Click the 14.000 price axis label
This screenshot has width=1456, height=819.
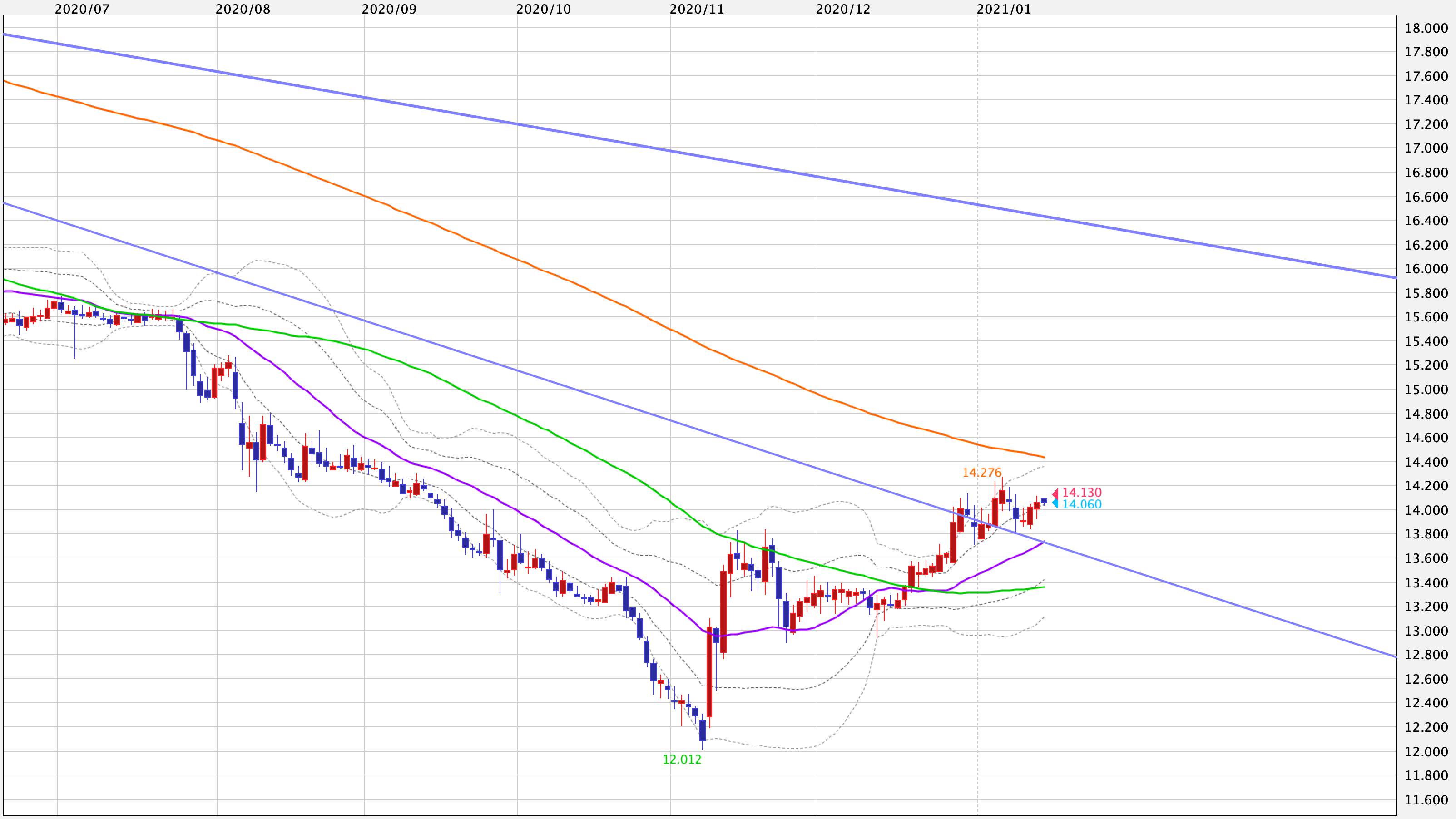1426,510
